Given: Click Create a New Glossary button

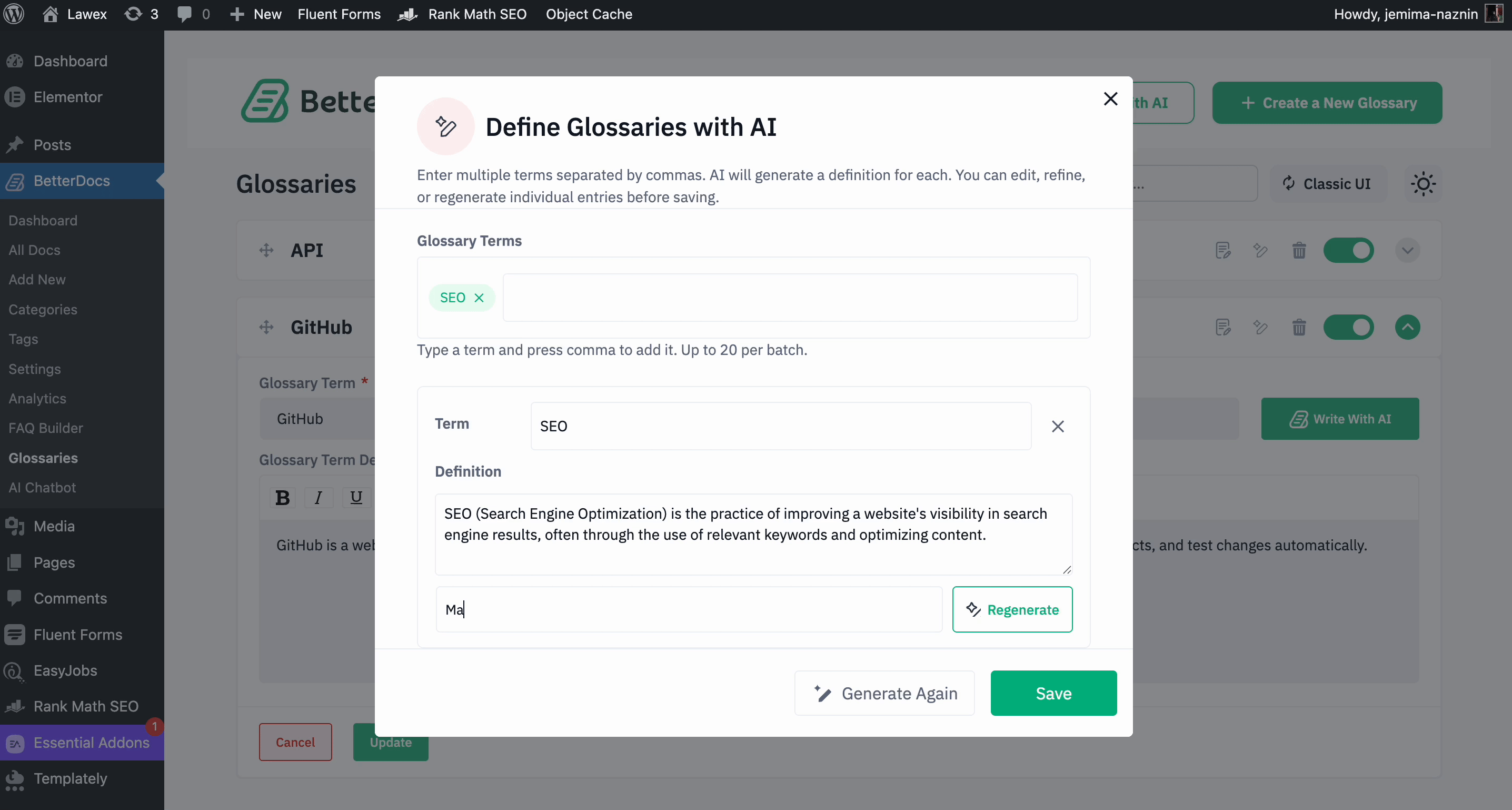Looking at the screenshot, I should tap(1327, 103).
